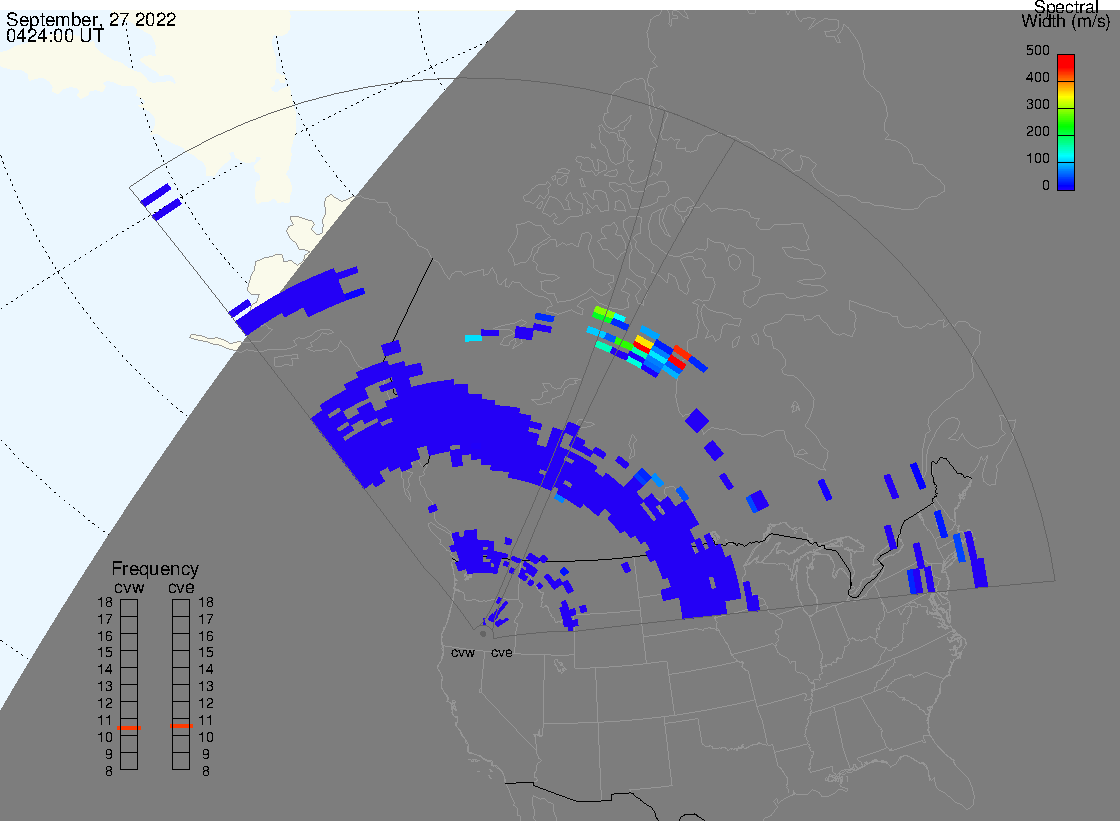Screen dimensions: 1120x821
Task: Click the '18' label left of cvw bar
Action: pyautogui.click(x=105, y=602)
